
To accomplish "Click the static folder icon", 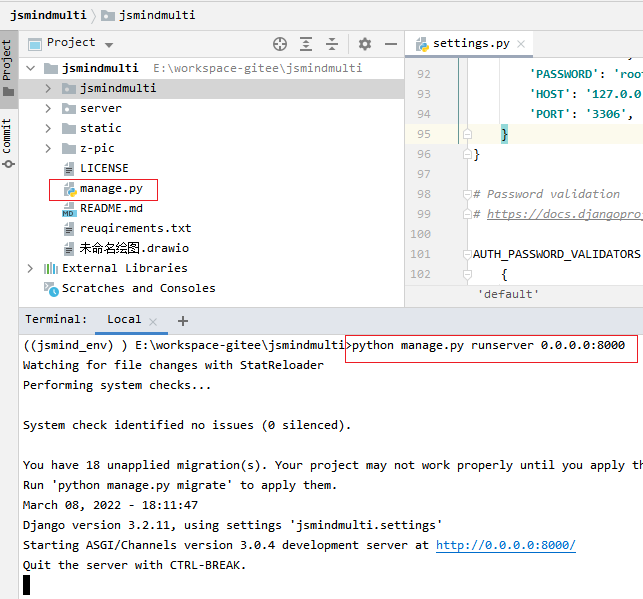I will click(68, 128).
